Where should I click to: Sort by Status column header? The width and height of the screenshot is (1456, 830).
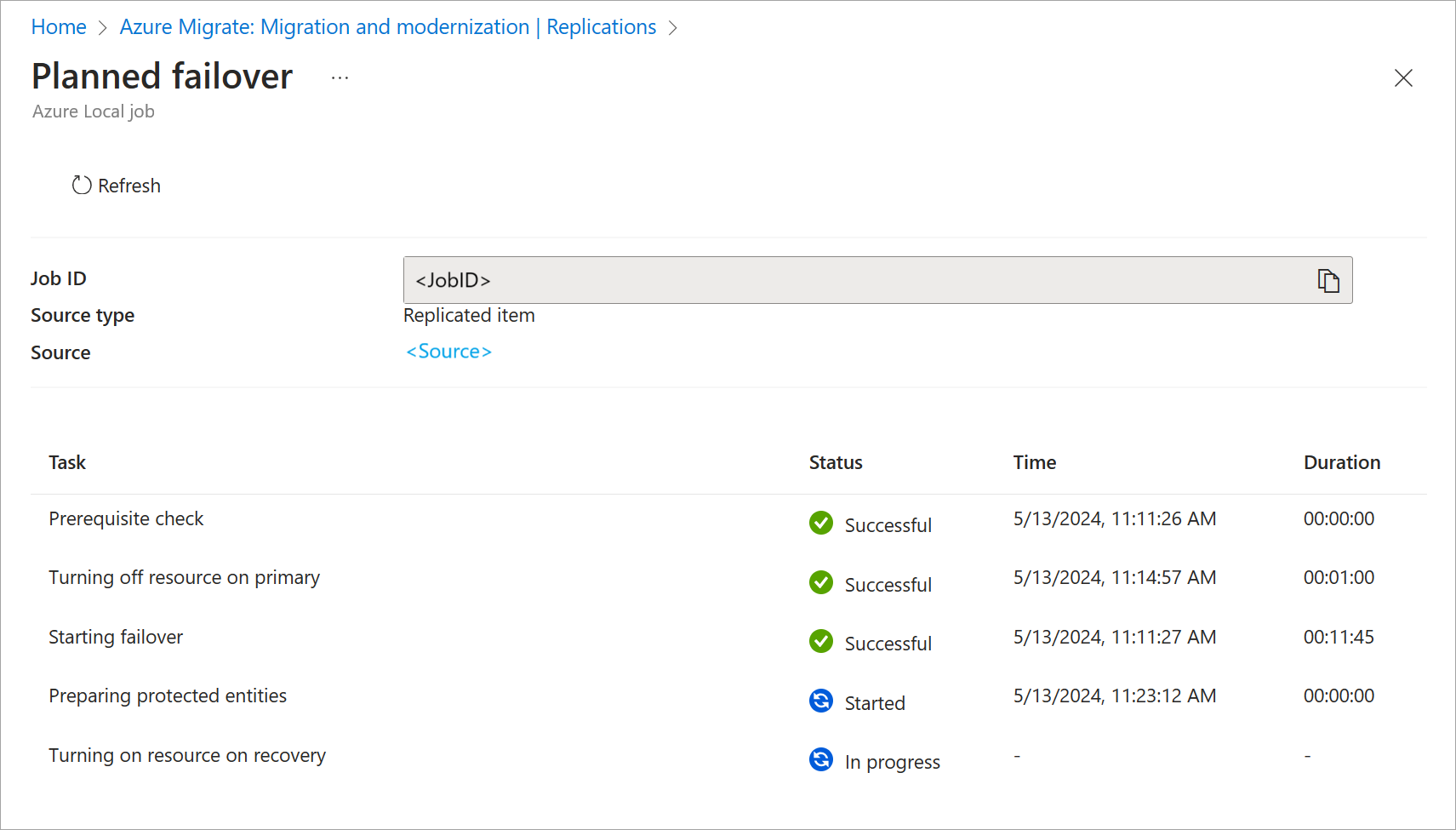point(835,462)
